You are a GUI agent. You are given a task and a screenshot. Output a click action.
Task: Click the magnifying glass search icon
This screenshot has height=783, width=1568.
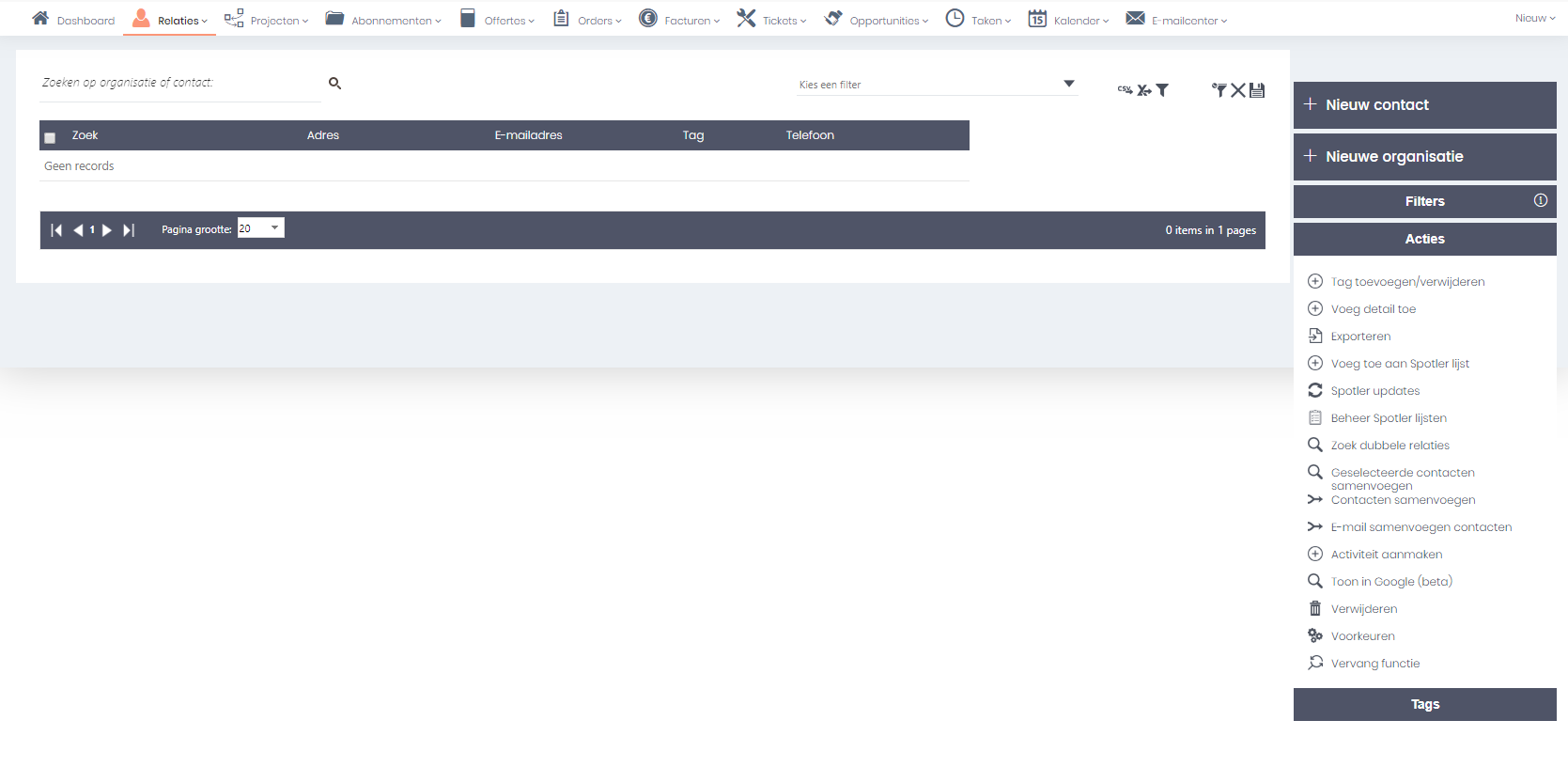click(x=334, y=84)
